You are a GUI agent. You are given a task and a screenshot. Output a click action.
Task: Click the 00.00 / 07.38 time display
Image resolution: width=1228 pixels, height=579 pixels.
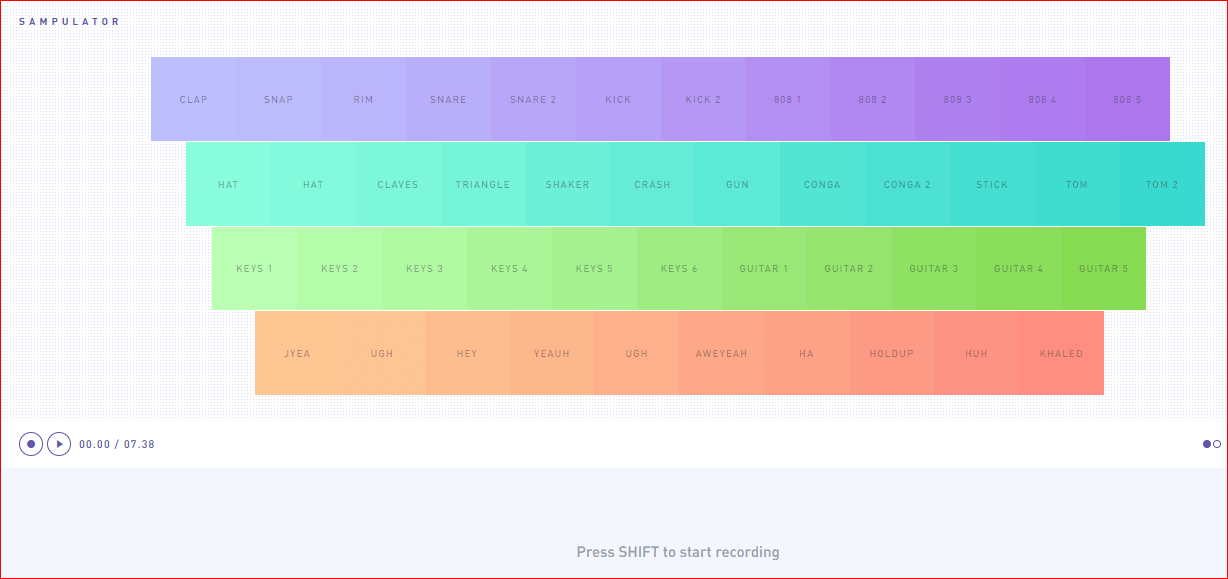117,444
